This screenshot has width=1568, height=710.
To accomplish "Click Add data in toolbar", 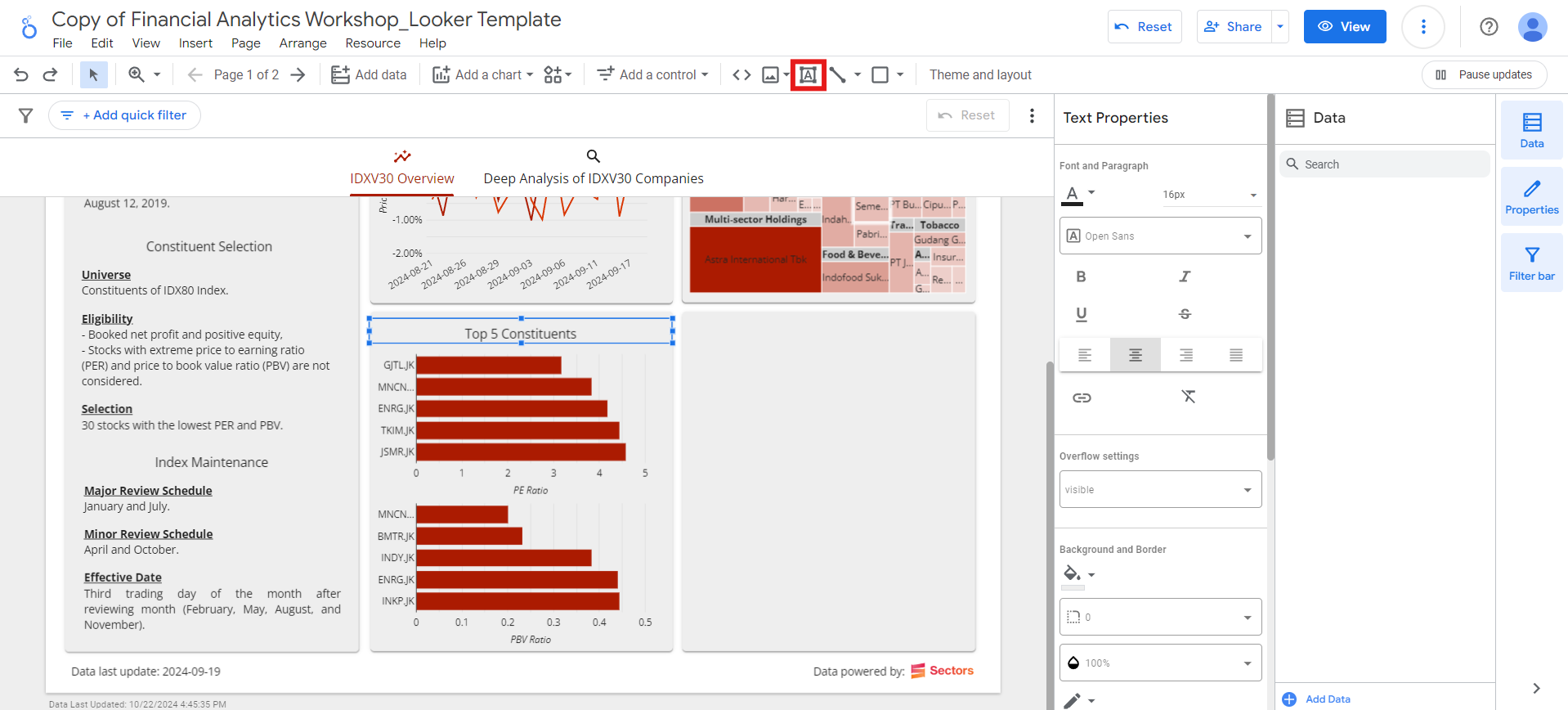I will click(369, 74).
